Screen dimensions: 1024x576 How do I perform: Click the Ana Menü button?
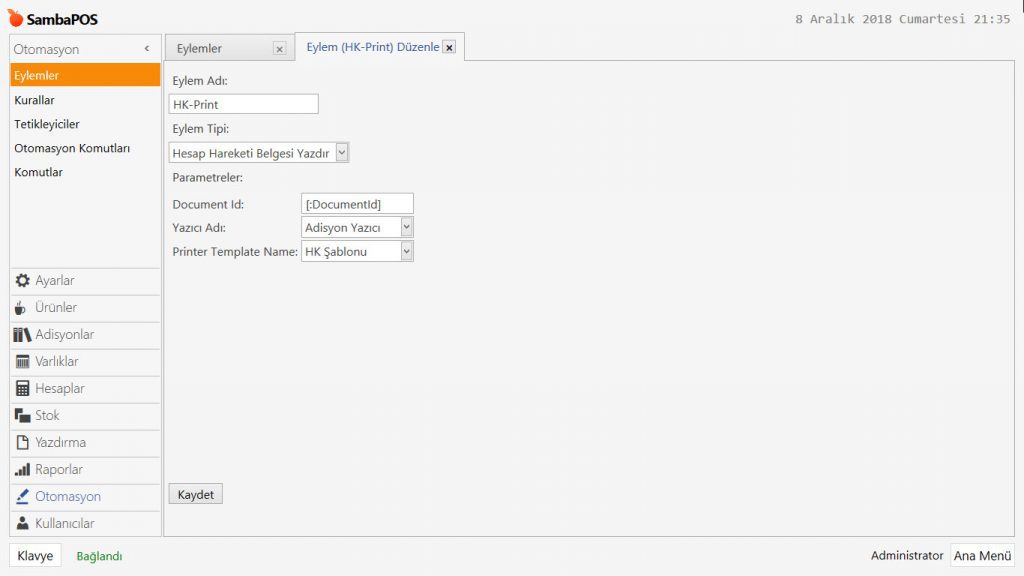(982, 556)
